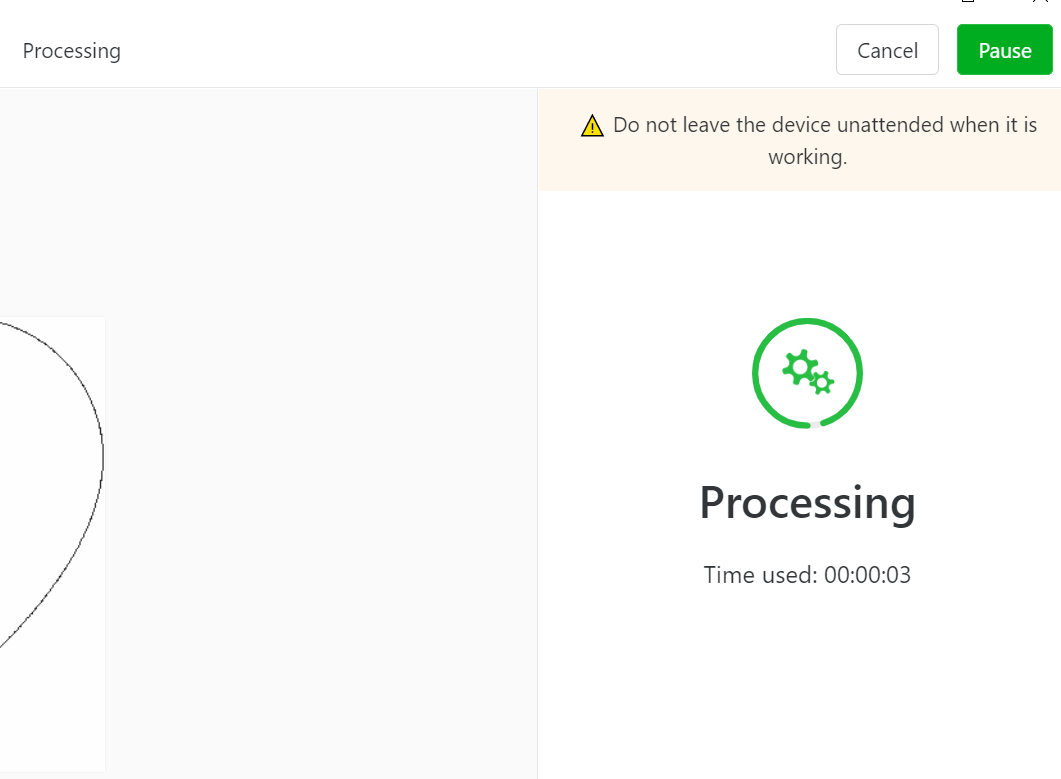
Task: Click empty white area below timer
Action: [799, 684]
